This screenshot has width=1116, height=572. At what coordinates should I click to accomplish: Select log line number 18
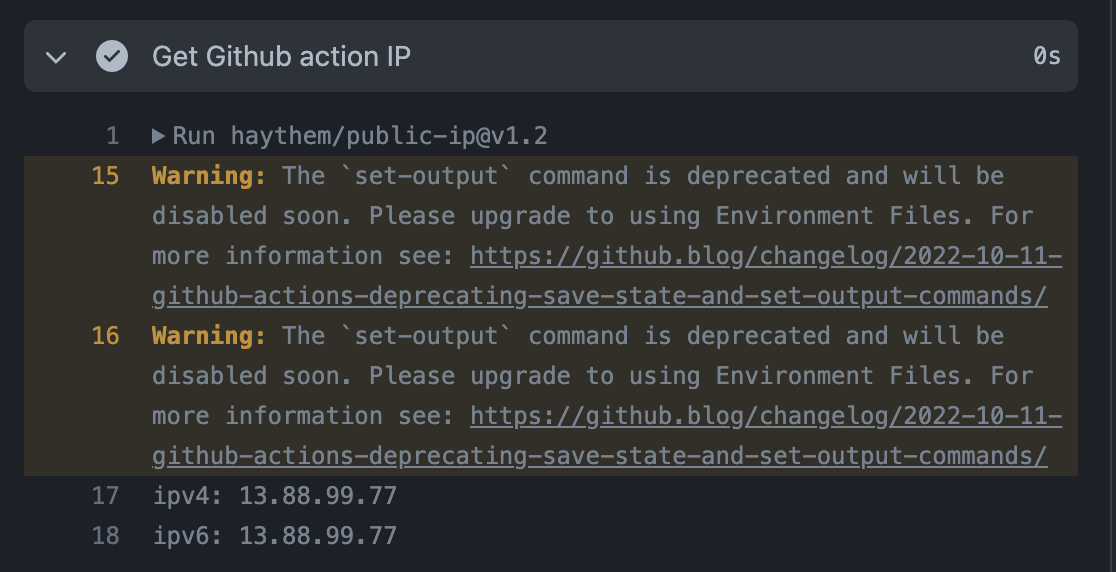tap(105, 536)
